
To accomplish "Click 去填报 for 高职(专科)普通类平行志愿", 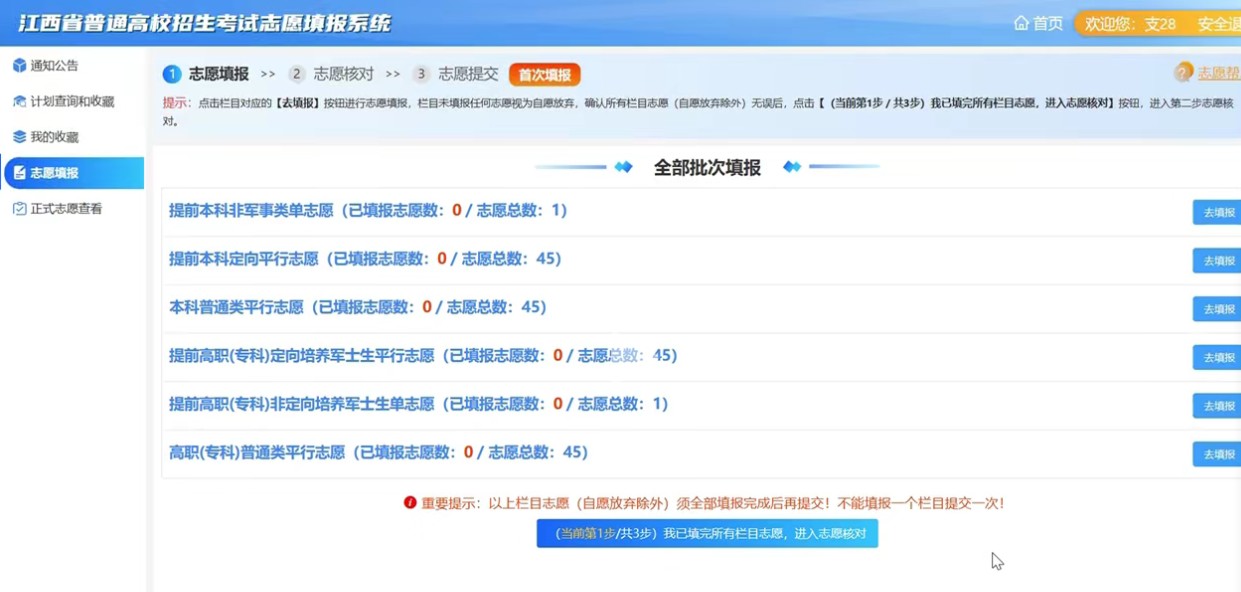I will coord(1217,454).
